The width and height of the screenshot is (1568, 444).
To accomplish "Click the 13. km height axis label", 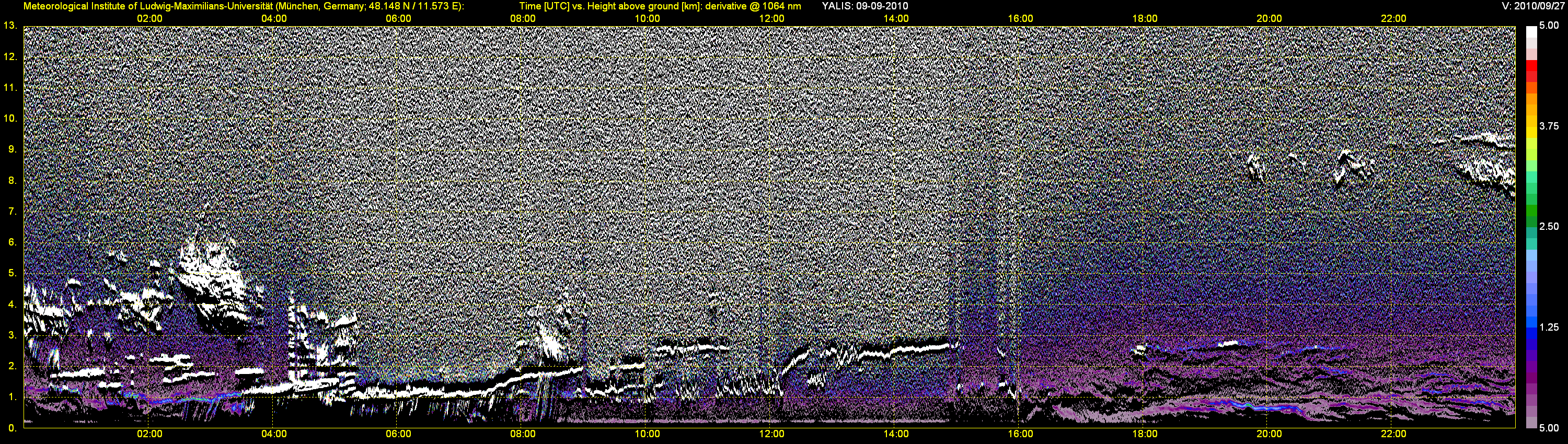I will (10, 26).
